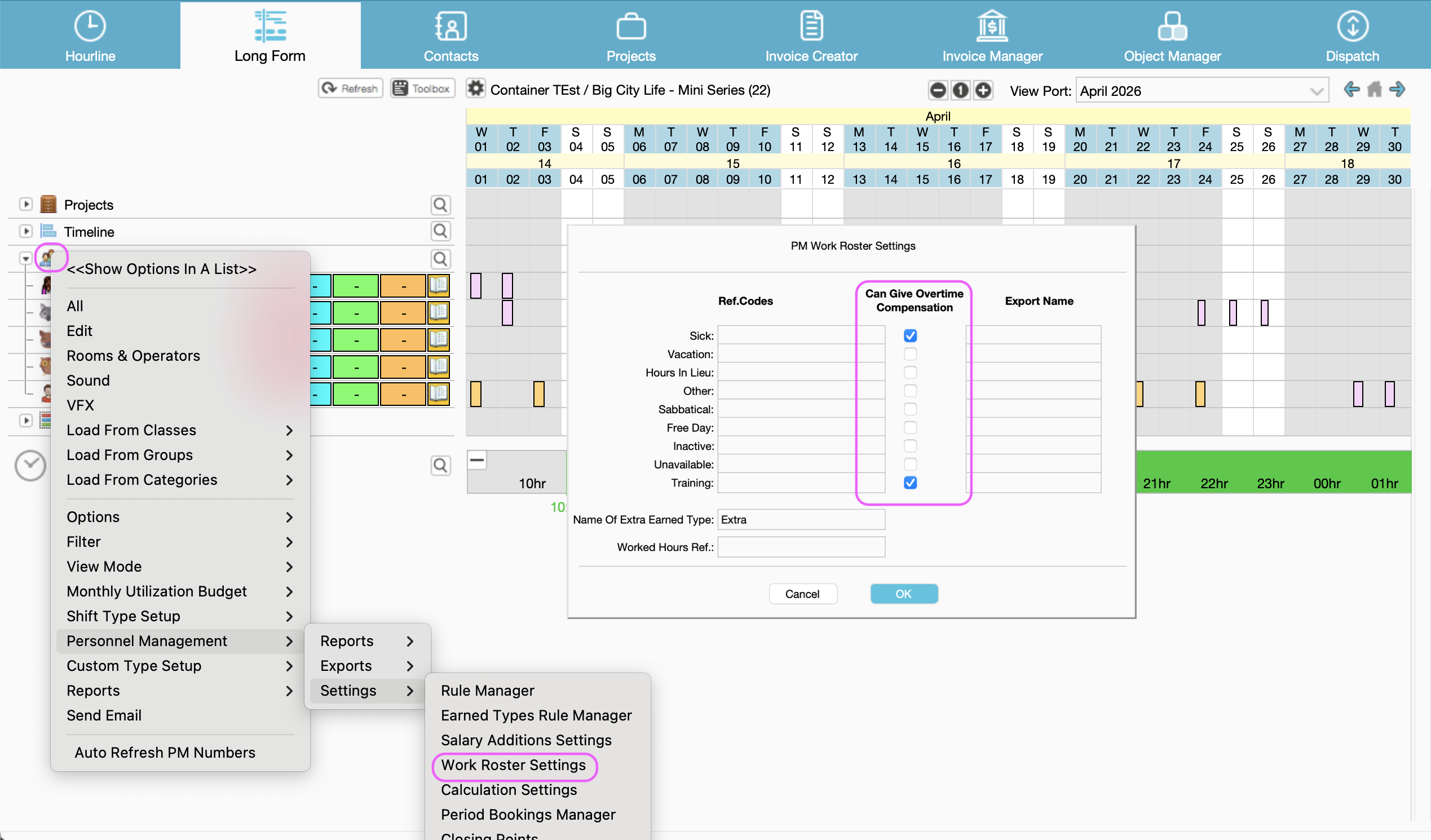Uncheck the Sick overtime compensation checkbox

pos(909,335)
